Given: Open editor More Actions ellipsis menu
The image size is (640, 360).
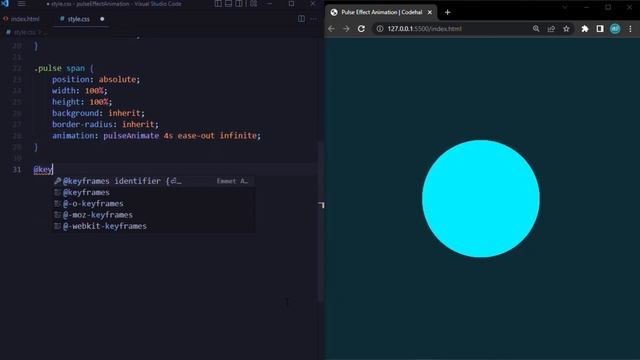Looking at the screenshot, I should 313,19.
